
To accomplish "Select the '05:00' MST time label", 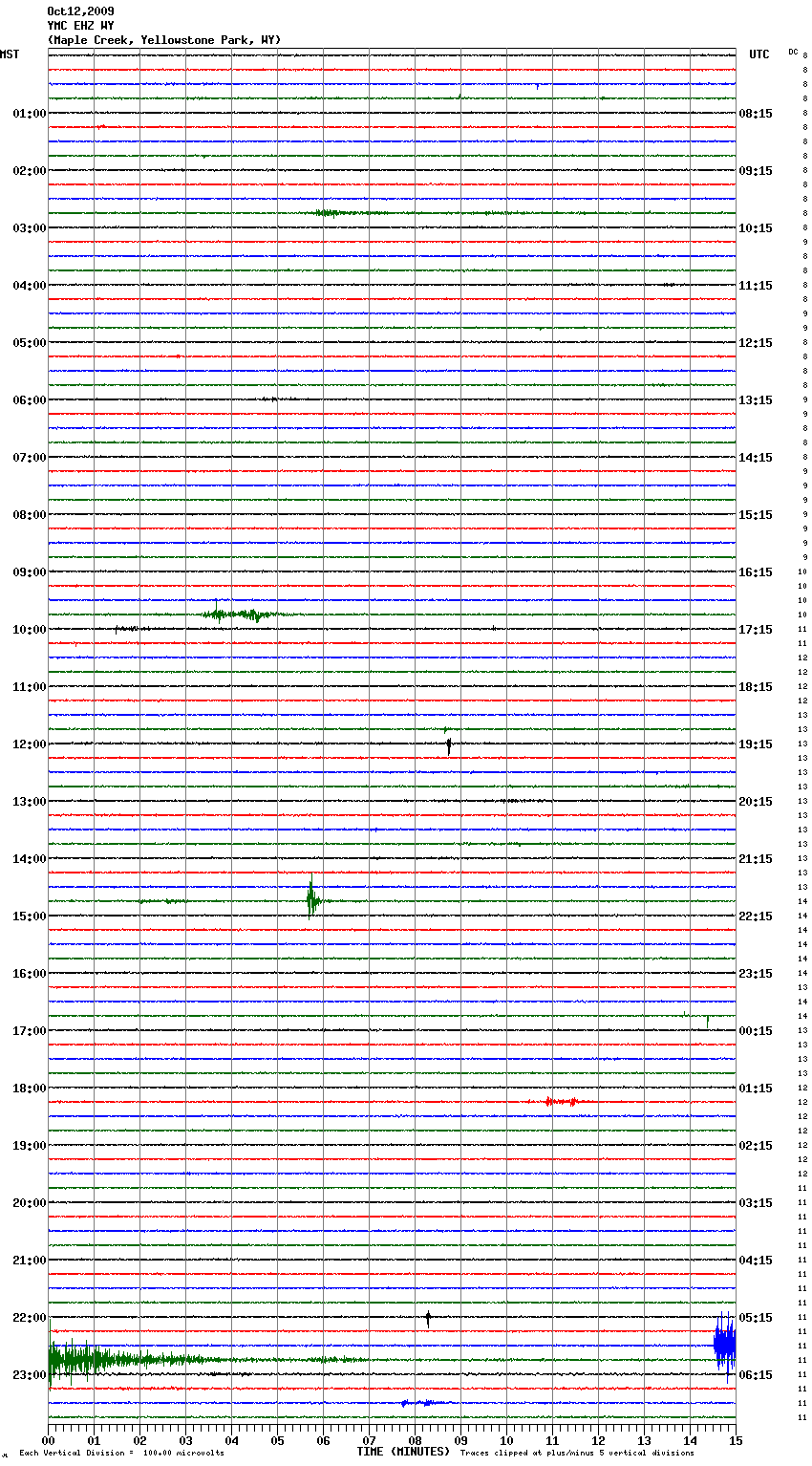I will [30, 343].
